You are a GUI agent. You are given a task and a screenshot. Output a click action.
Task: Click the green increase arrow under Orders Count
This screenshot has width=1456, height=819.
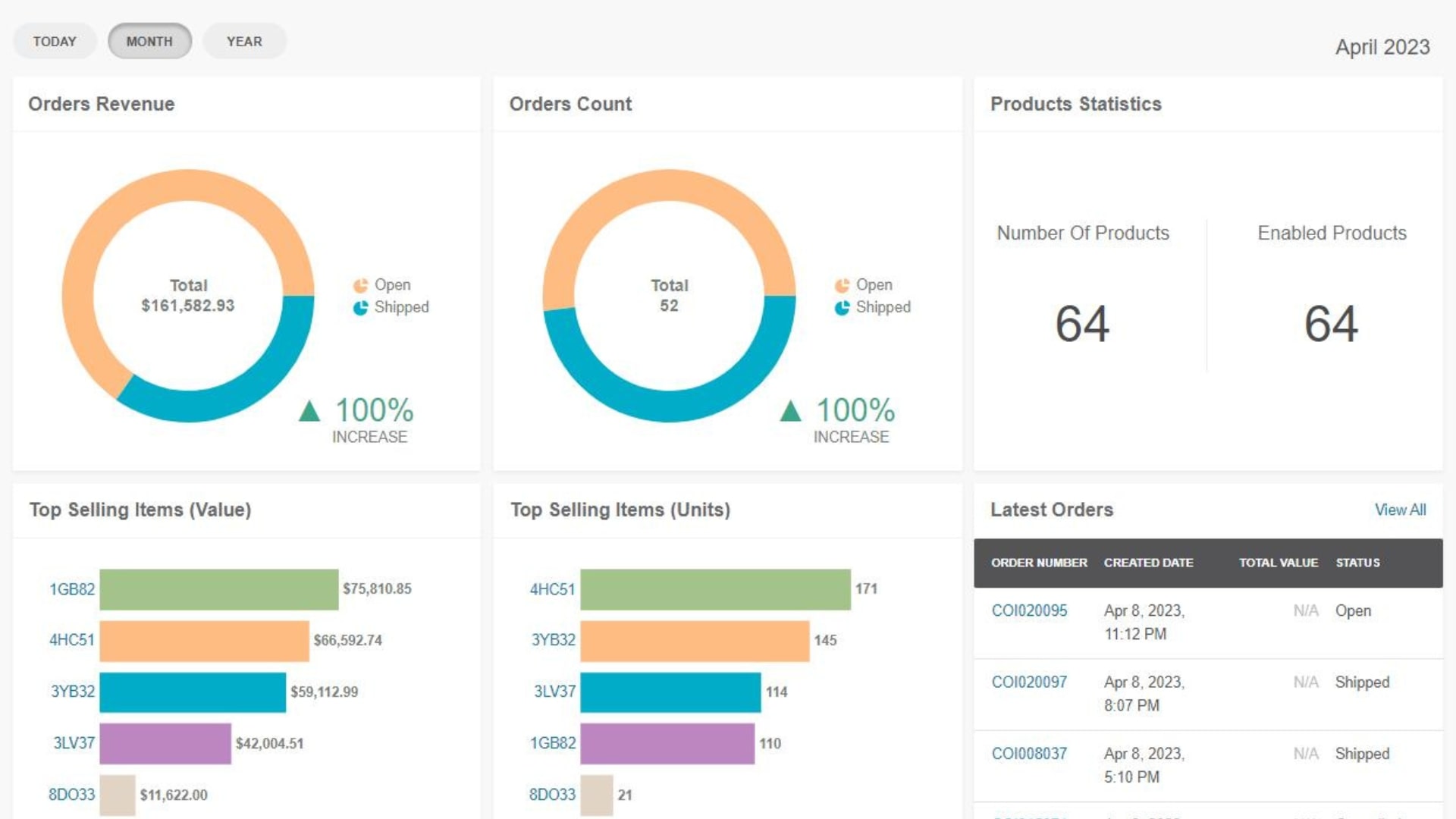pos(792,412)
